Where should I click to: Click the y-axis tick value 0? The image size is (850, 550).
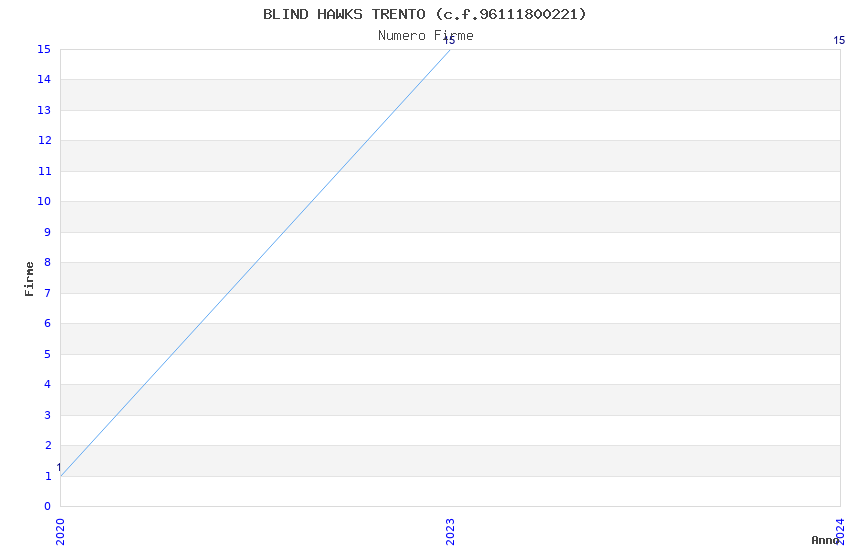(x=48, y=506)
